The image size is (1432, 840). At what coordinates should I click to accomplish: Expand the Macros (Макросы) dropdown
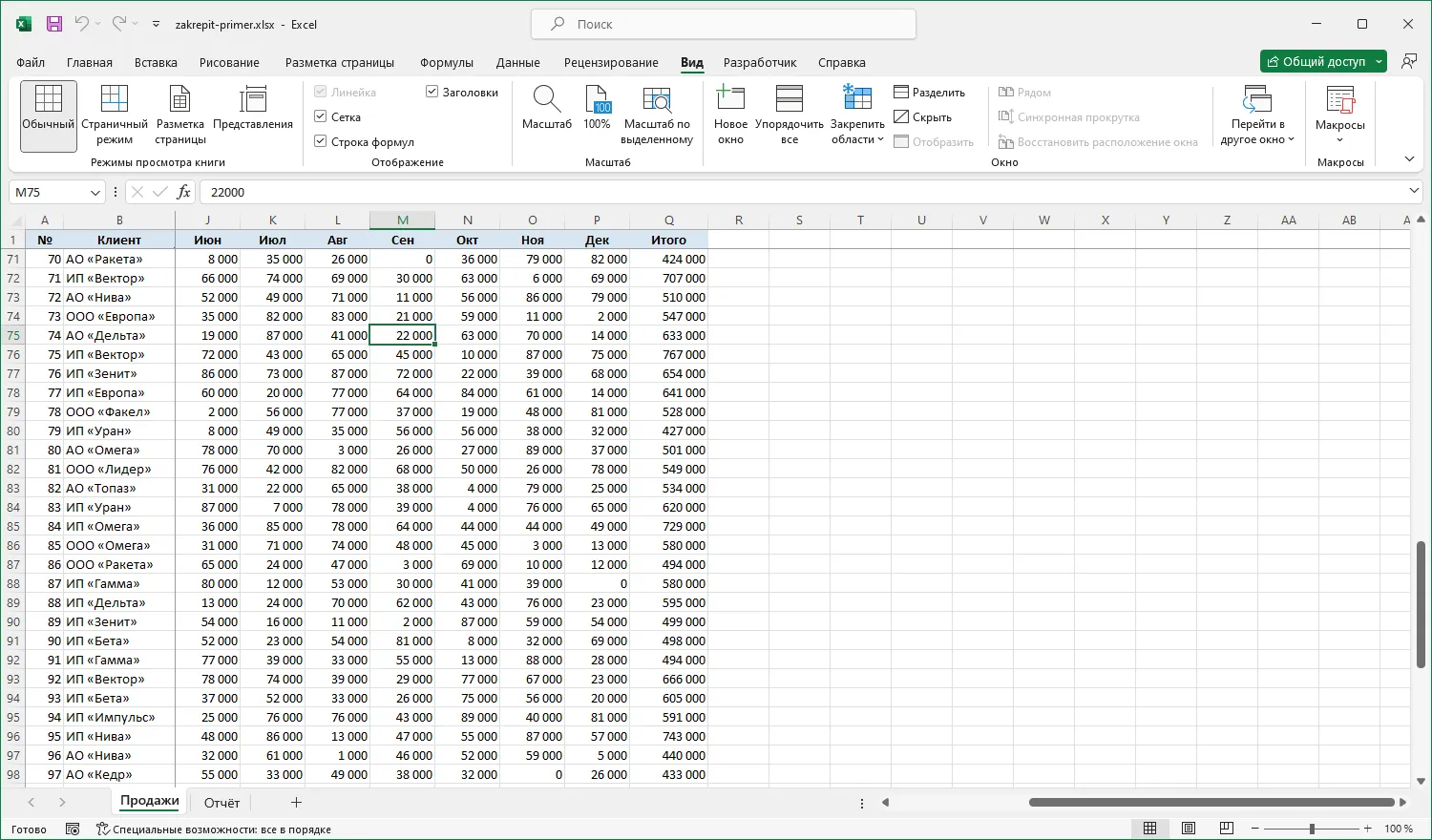click(1339, 139)
